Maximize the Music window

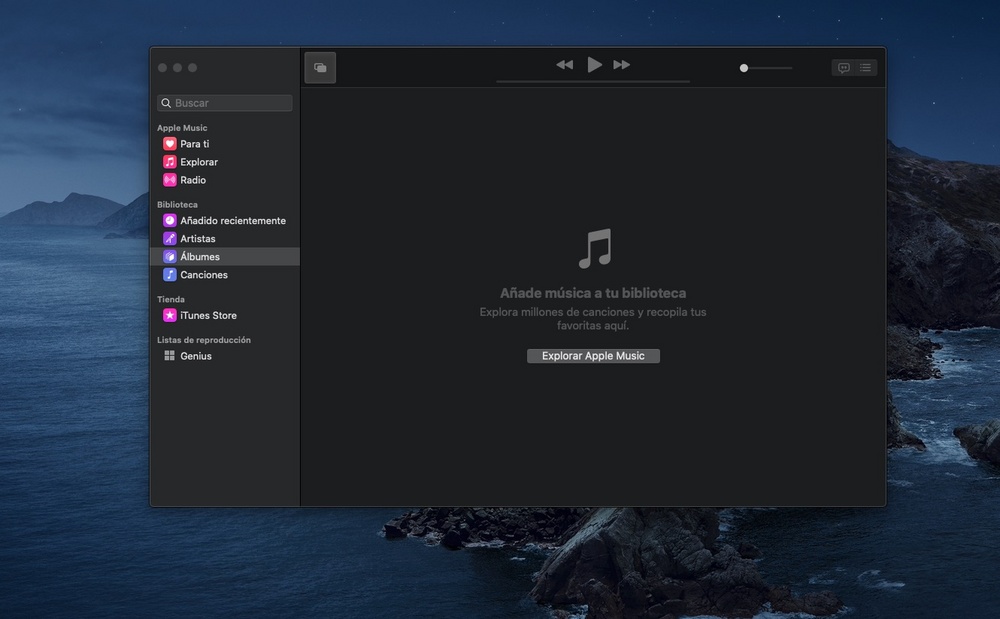coord(193,68)
